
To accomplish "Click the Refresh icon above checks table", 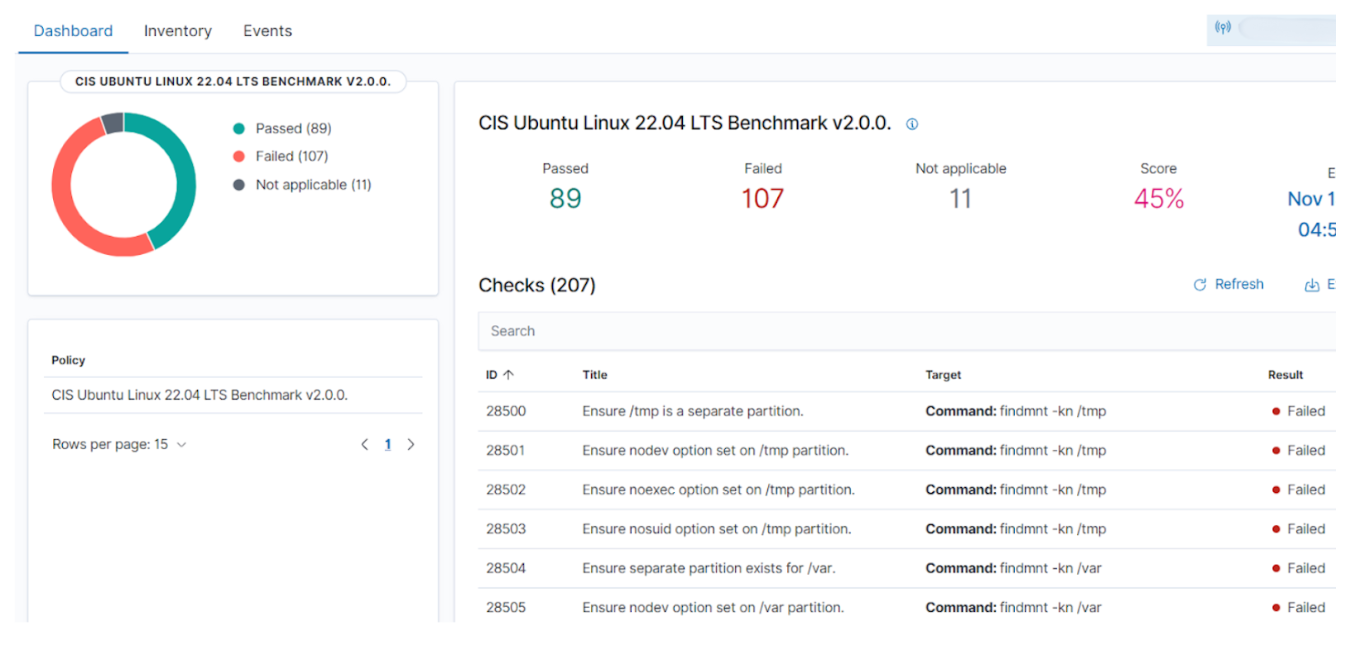I will point(1200,285).
